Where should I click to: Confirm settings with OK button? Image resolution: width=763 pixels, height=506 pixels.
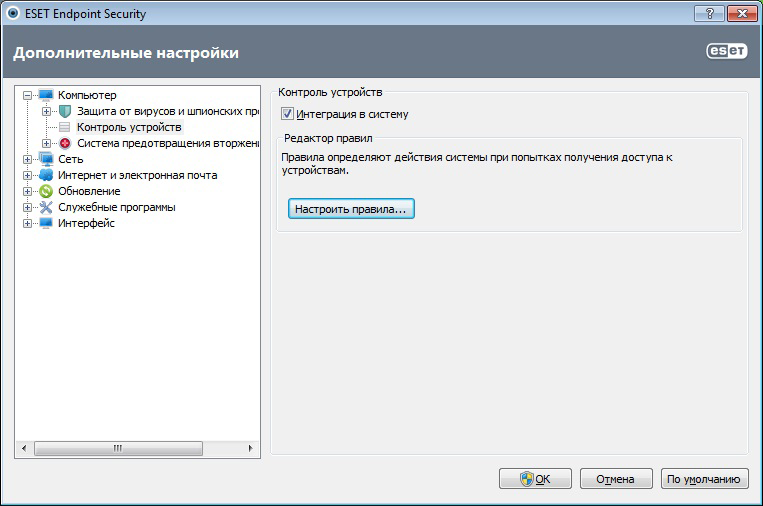(x=535, y=479)
